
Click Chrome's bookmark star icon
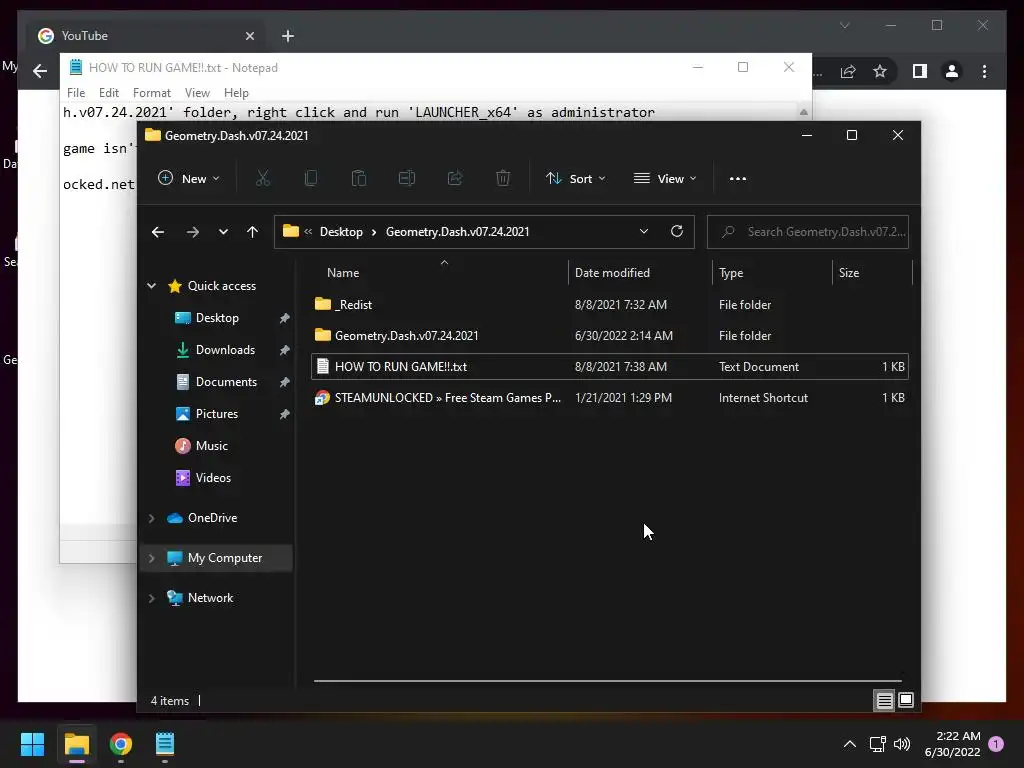tap(880, 71)
